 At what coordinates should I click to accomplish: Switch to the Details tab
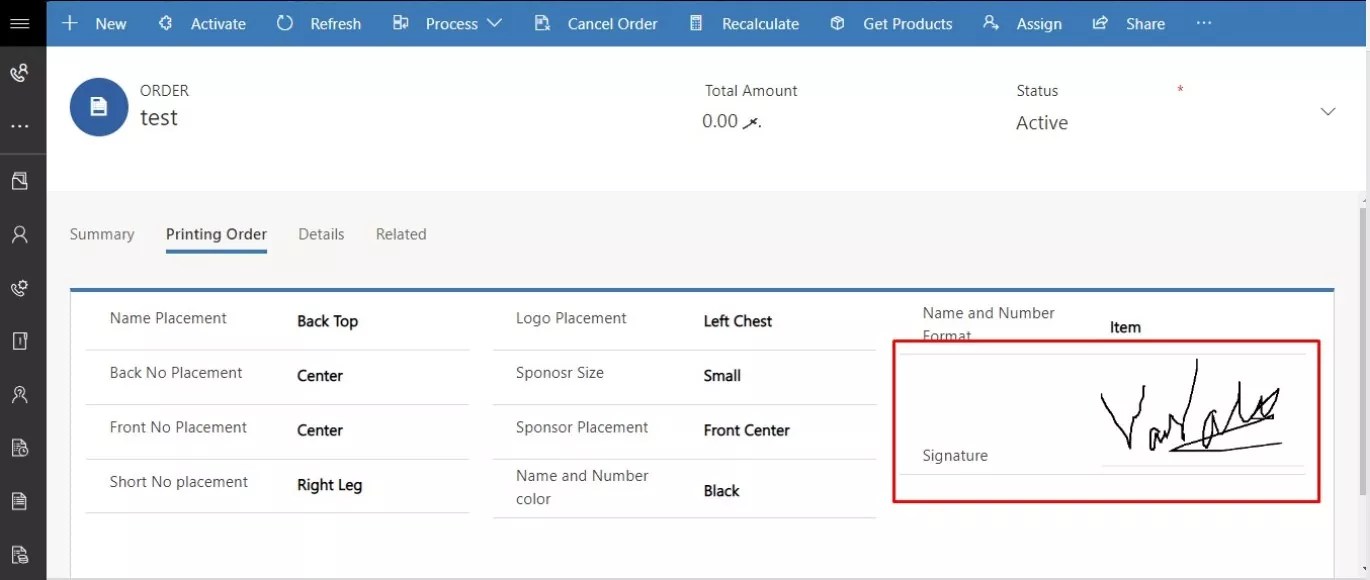[321, 234]
